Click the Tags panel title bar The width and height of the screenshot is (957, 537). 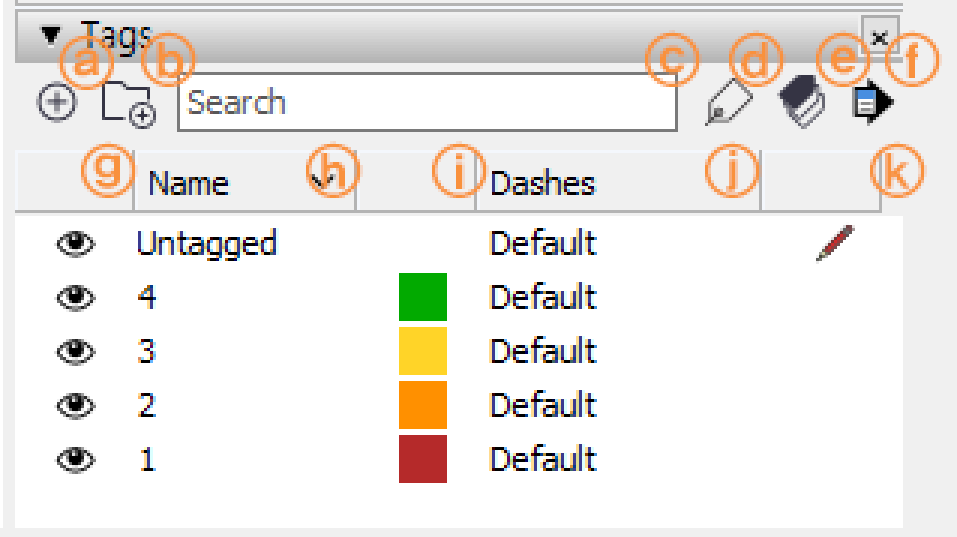tap(459, 37)
